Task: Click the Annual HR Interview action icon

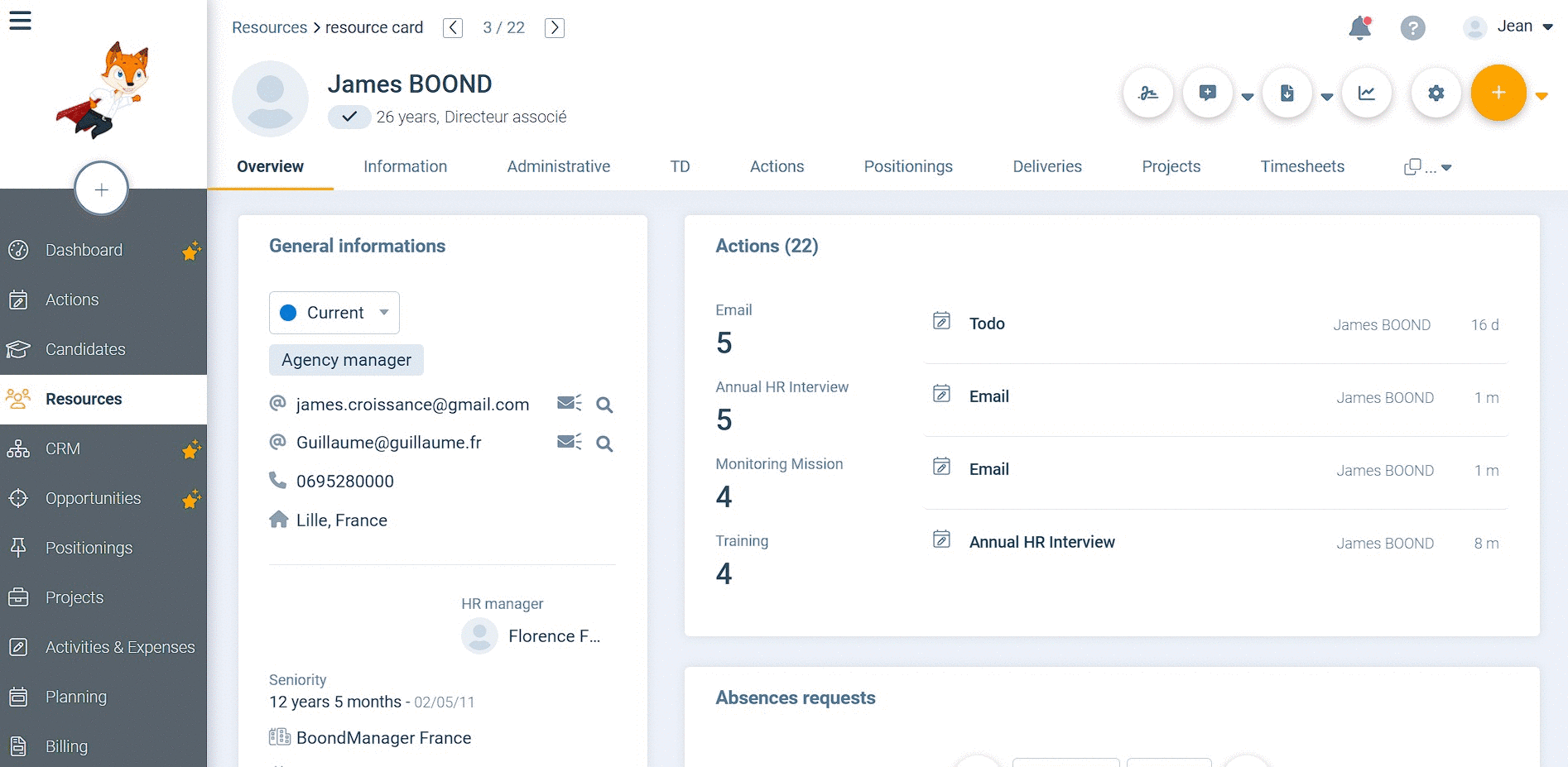Action: point(941,539)
